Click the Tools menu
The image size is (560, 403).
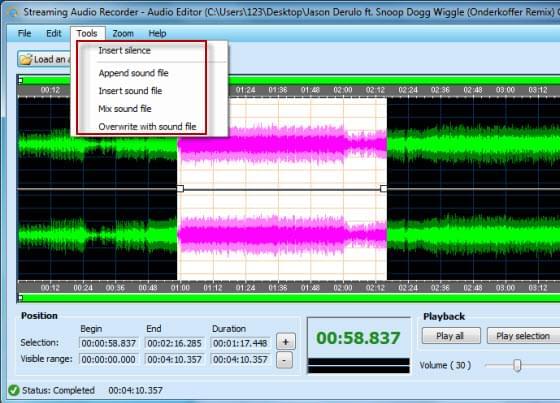click(x=87, y=34)
